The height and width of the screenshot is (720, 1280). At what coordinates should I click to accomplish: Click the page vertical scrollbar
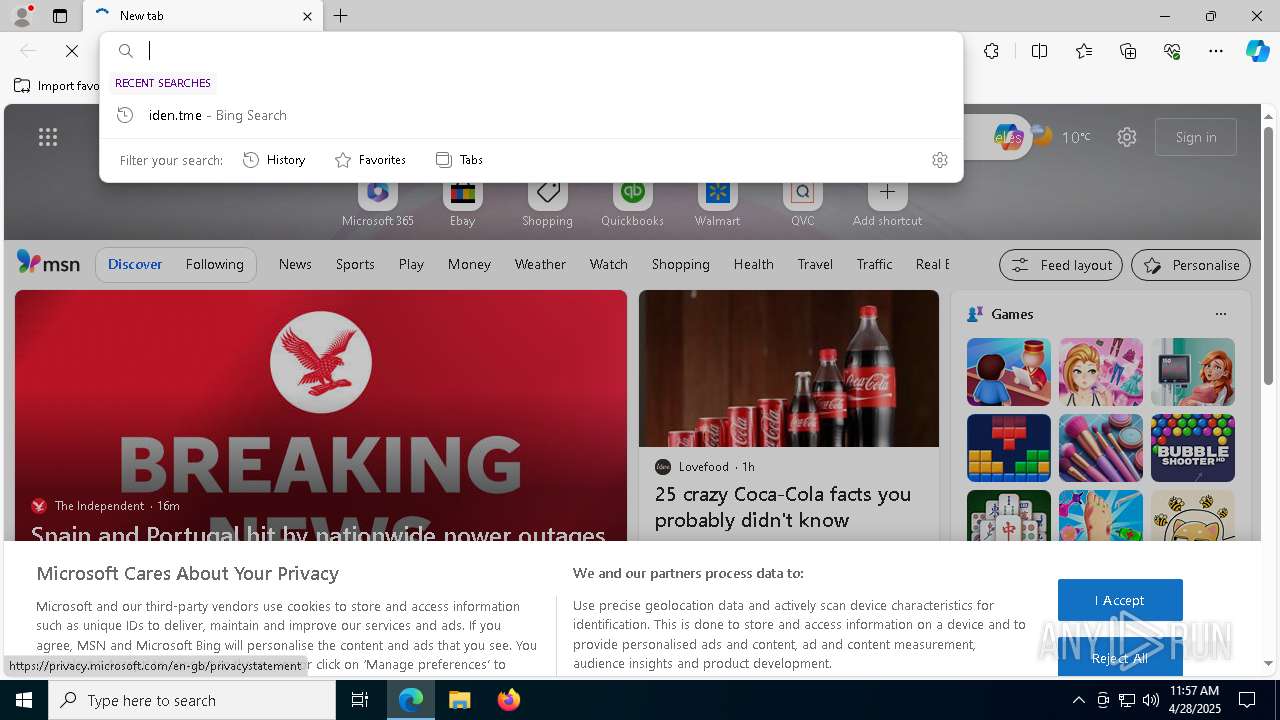(x=1269, y=255)
